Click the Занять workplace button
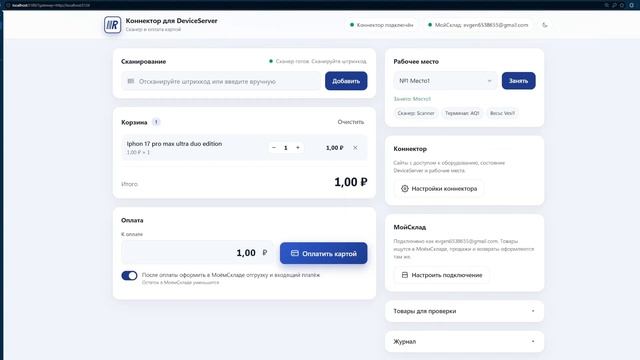 click(x=518, y=81)
